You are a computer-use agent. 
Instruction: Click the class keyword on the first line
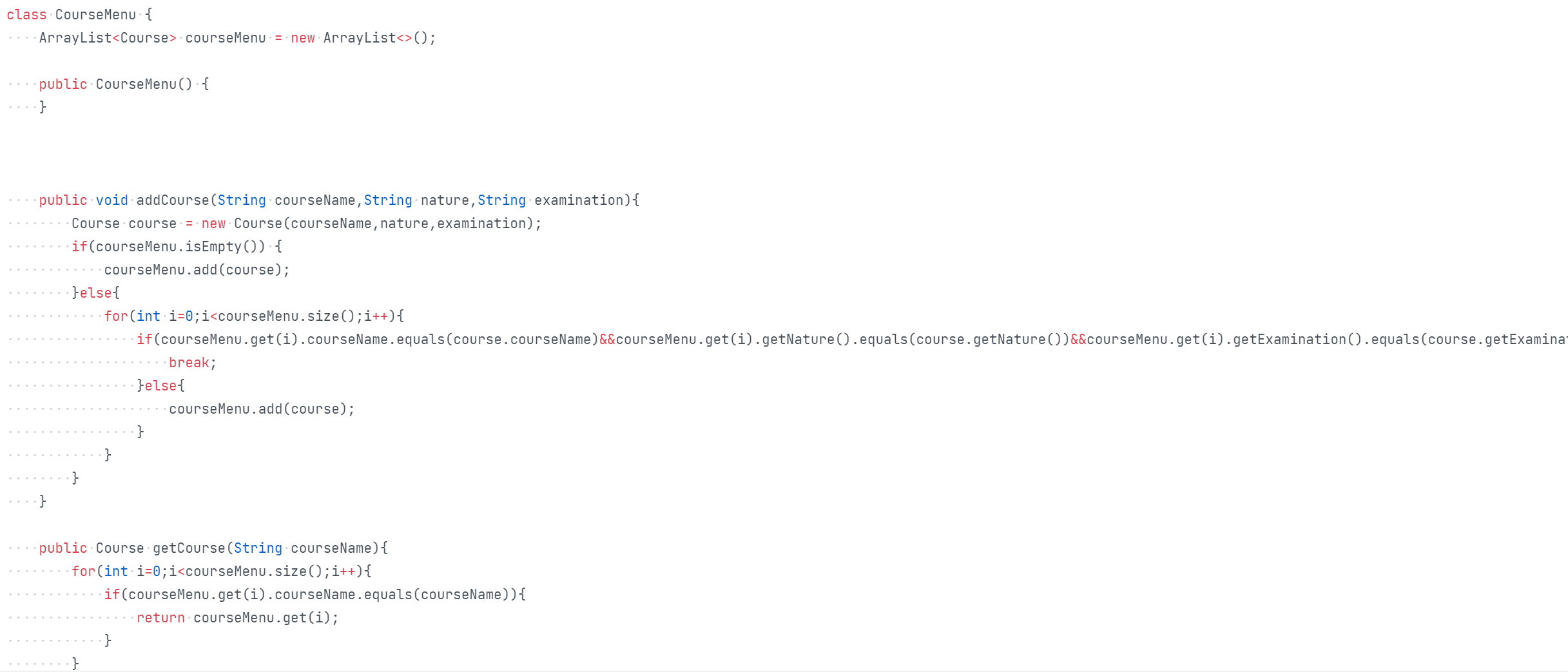tap(26, 15)
